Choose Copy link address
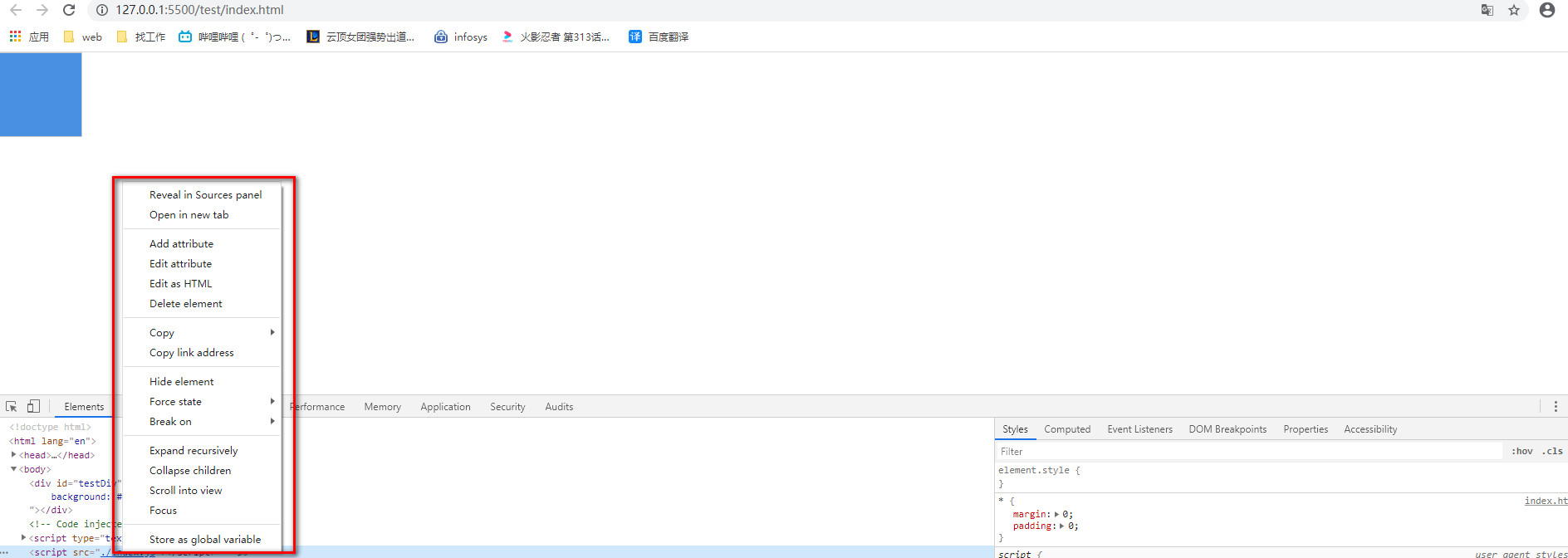 click(203, 352)
